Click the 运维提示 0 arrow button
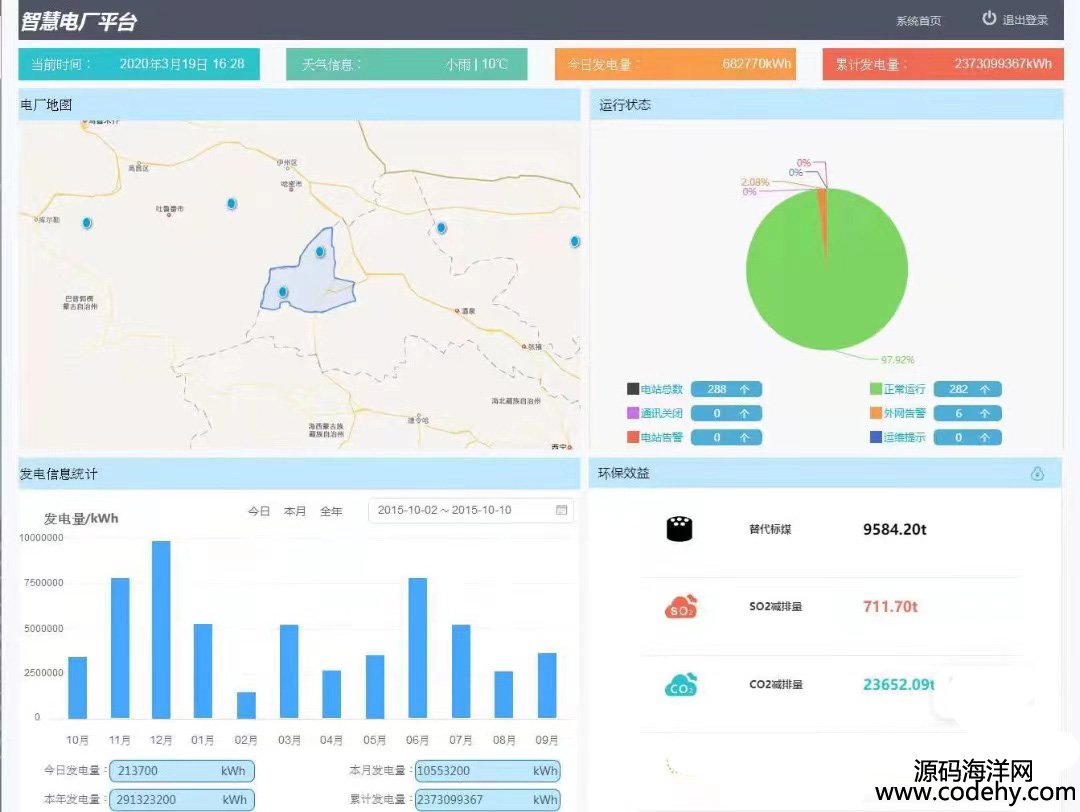 click(968, 437)
